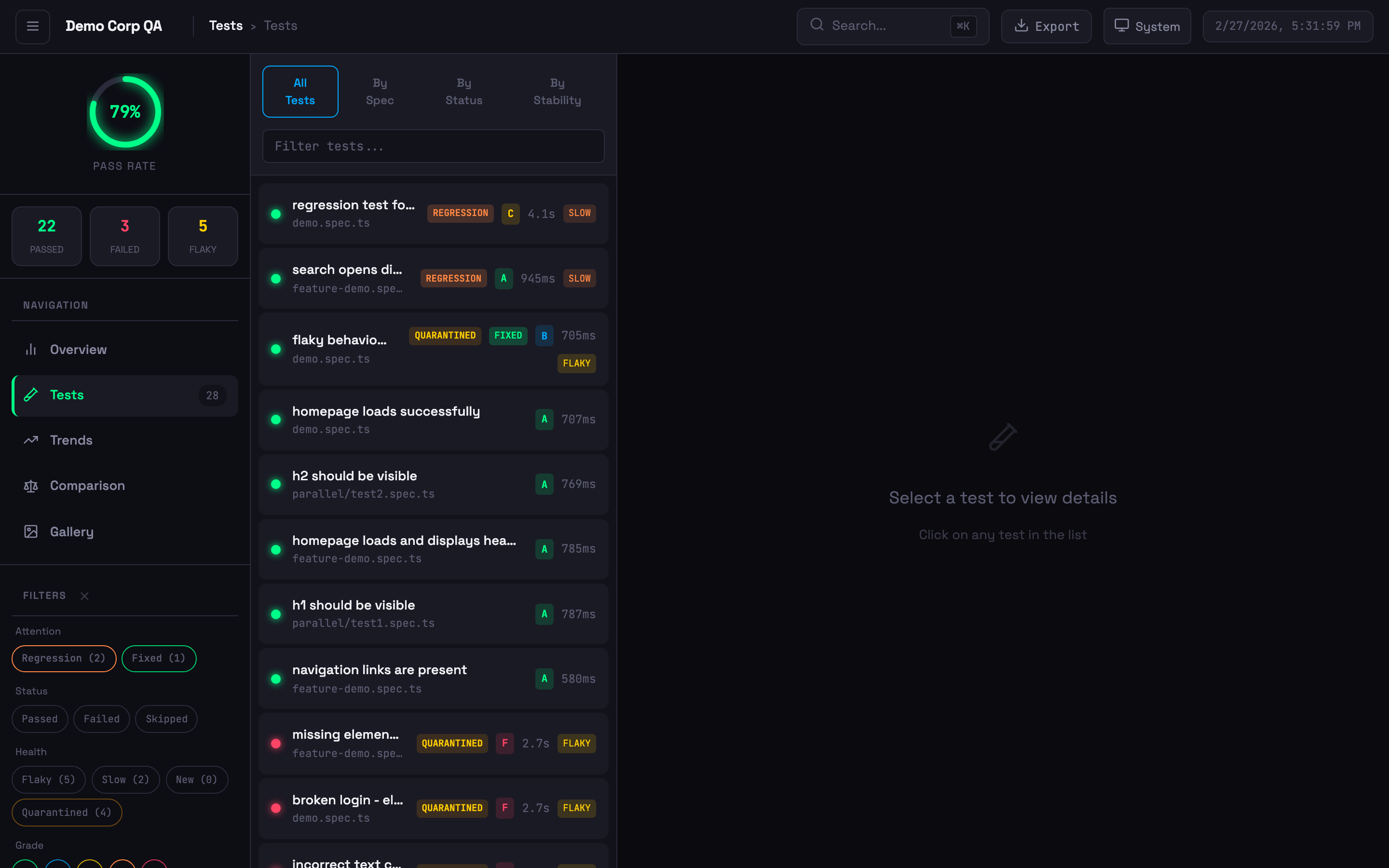Toggle the Regression (2) filter chip
1389x868 pixels.
coord(64,658)
